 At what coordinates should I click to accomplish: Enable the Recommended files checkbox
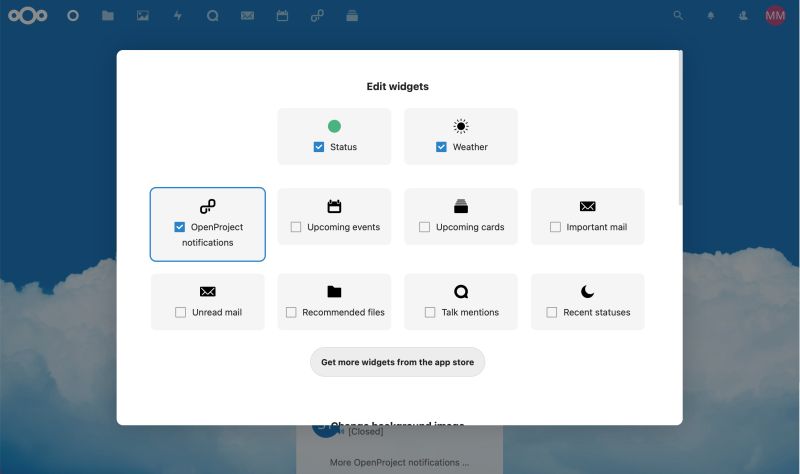291,312
